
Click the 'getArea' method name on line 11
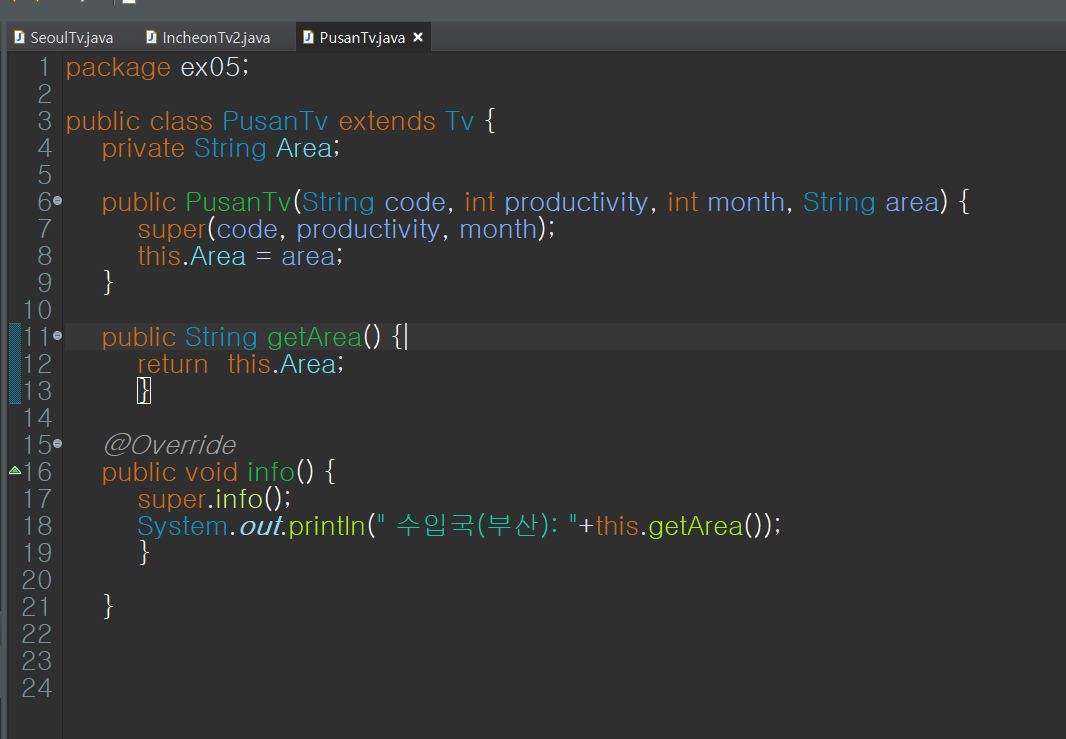click(x=315, y=337)
